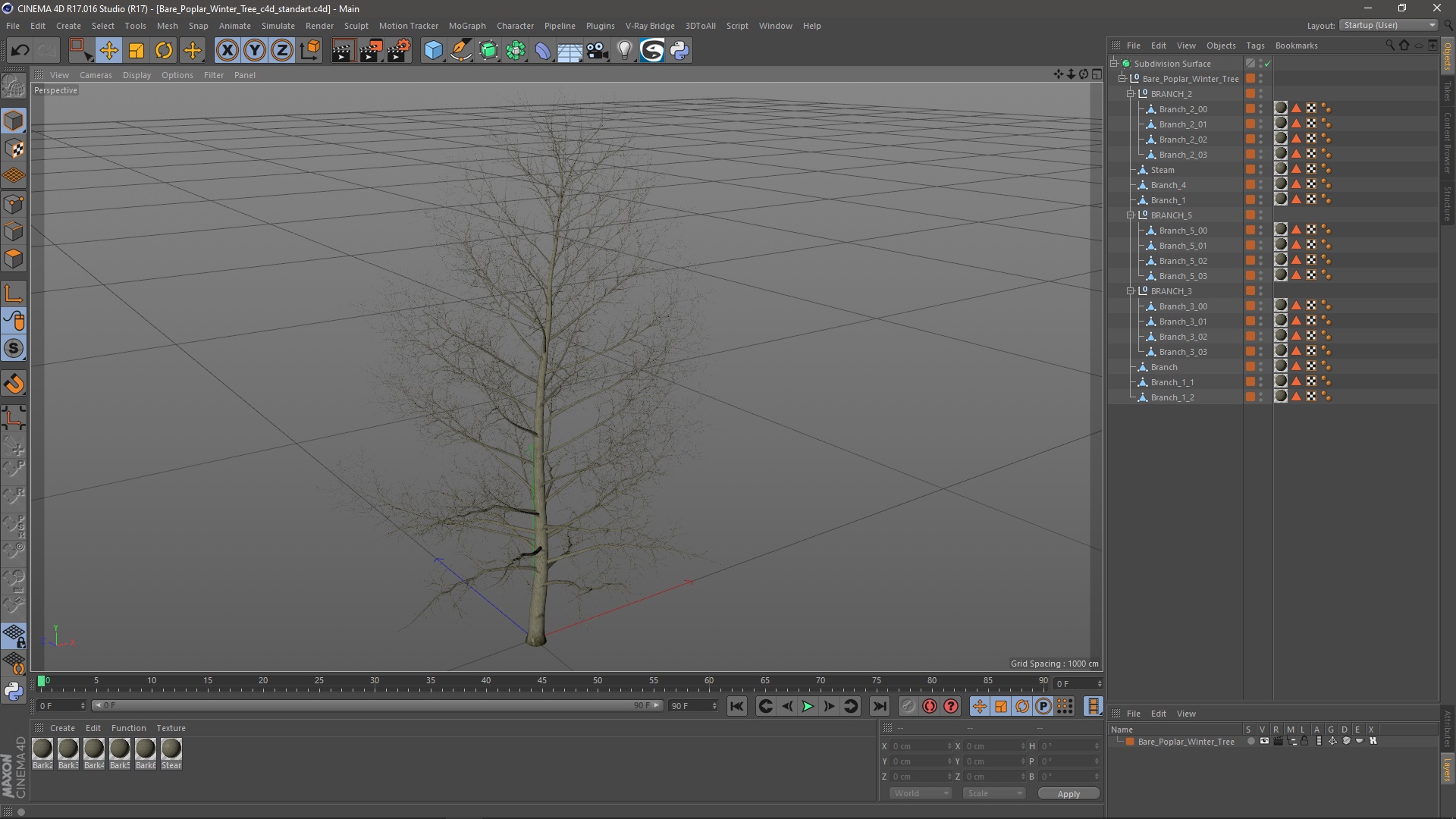Open the Simulate menu
The height and width of the screenshot is (819, 1456).
click(278, 26)
